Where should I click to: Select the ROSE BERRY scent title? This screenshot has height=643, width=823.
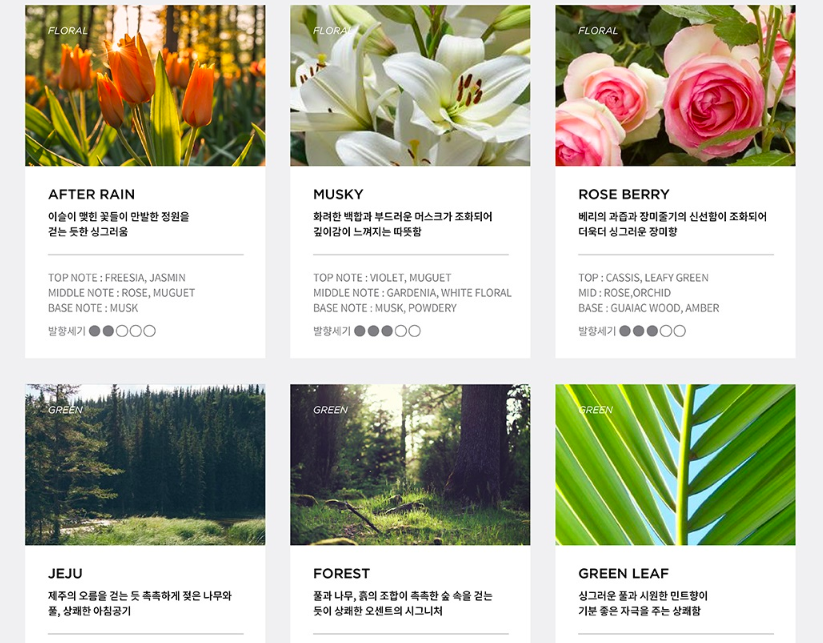(624, 194)
